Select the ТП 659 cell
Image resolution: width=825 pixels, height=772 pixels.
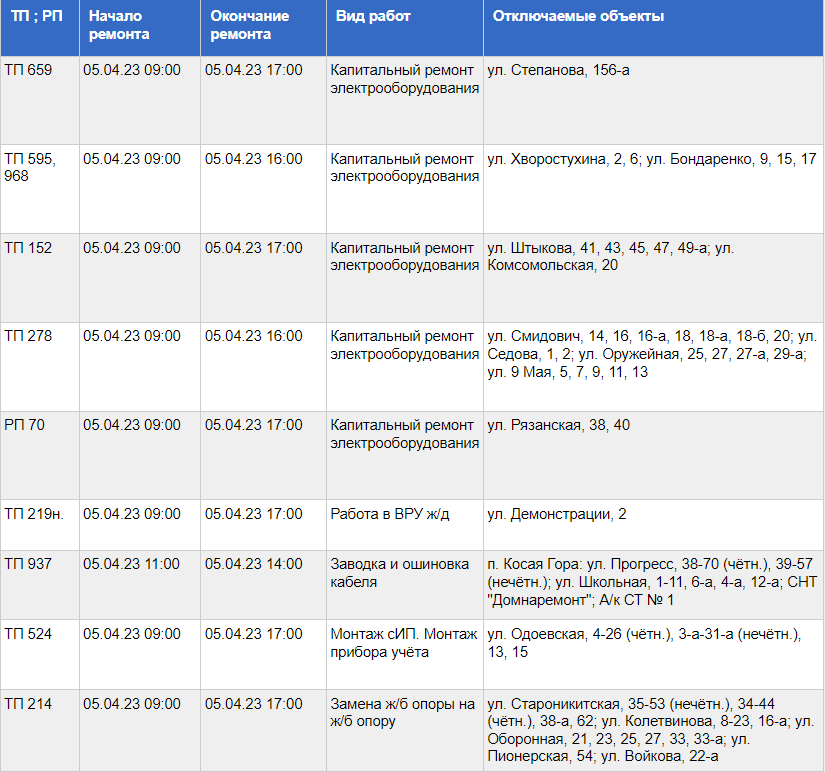coord(28,70)
